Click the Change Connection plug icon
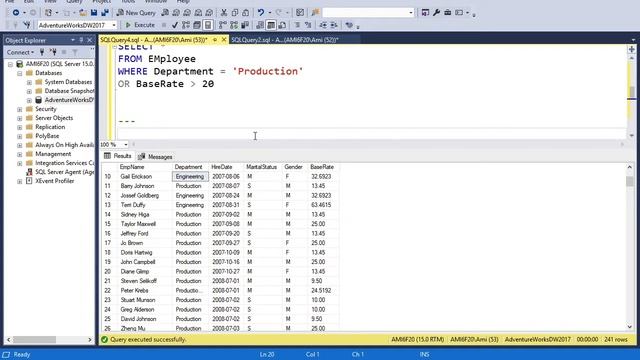Screen dimensions: 640x360 27,25
